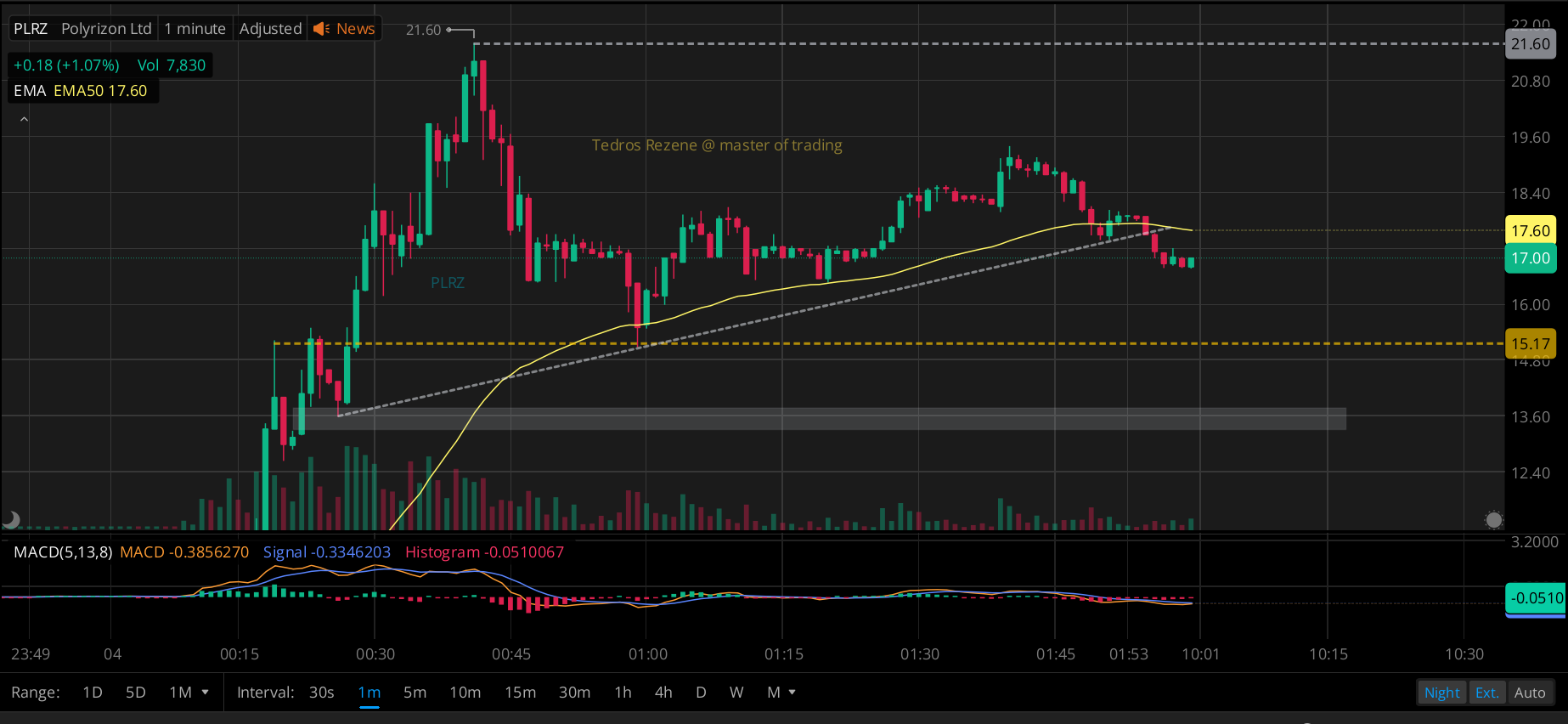Click the yellow 17.60 EMA price tag
1568x724 pixels.
(x=1531, y=230)
